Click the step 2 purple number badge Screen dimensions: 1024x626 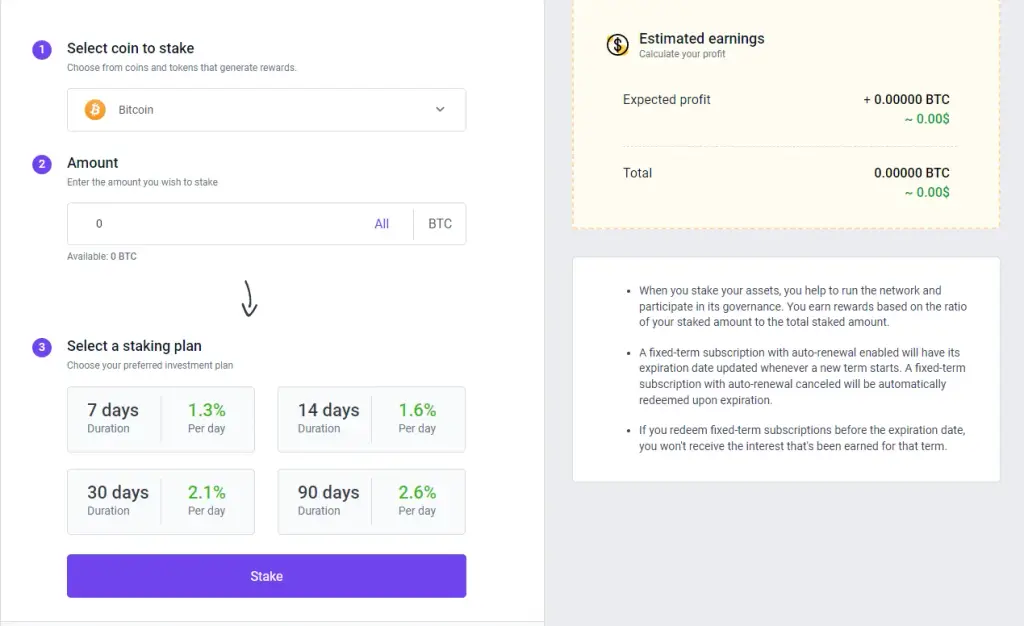click(x=42, y=164)
